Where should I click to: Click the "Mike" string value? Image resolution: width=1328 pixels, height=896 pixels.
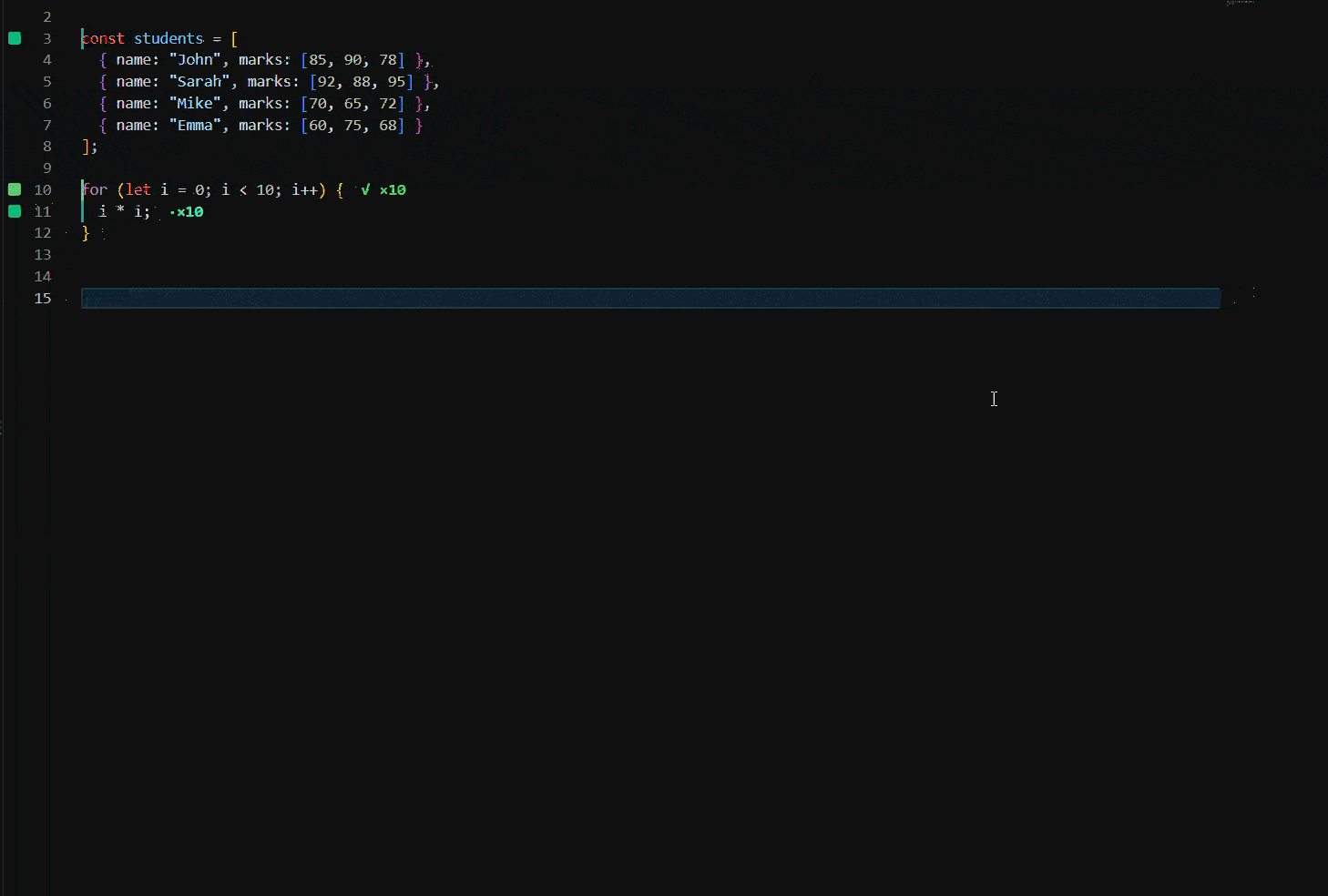tap(195, 104)
